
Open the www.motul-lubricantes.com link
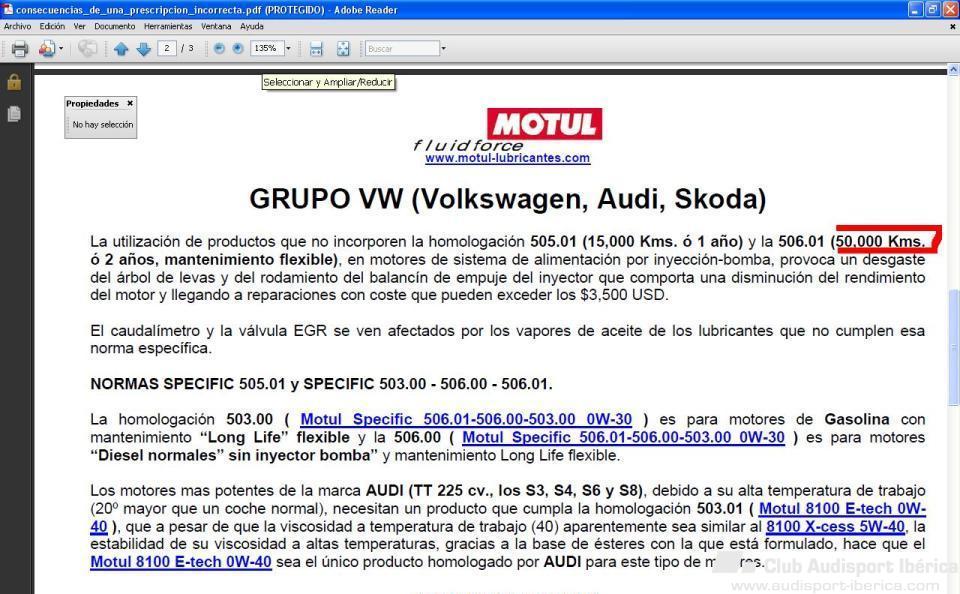pyautogui.click(x=508, y=158)
